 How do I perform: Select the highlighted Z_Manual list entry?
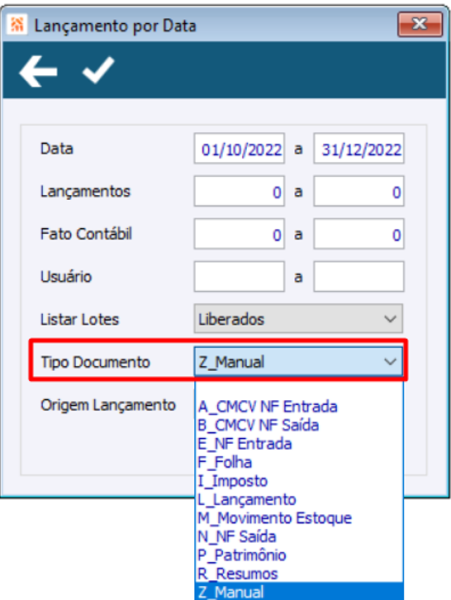[x=299, y=592]
